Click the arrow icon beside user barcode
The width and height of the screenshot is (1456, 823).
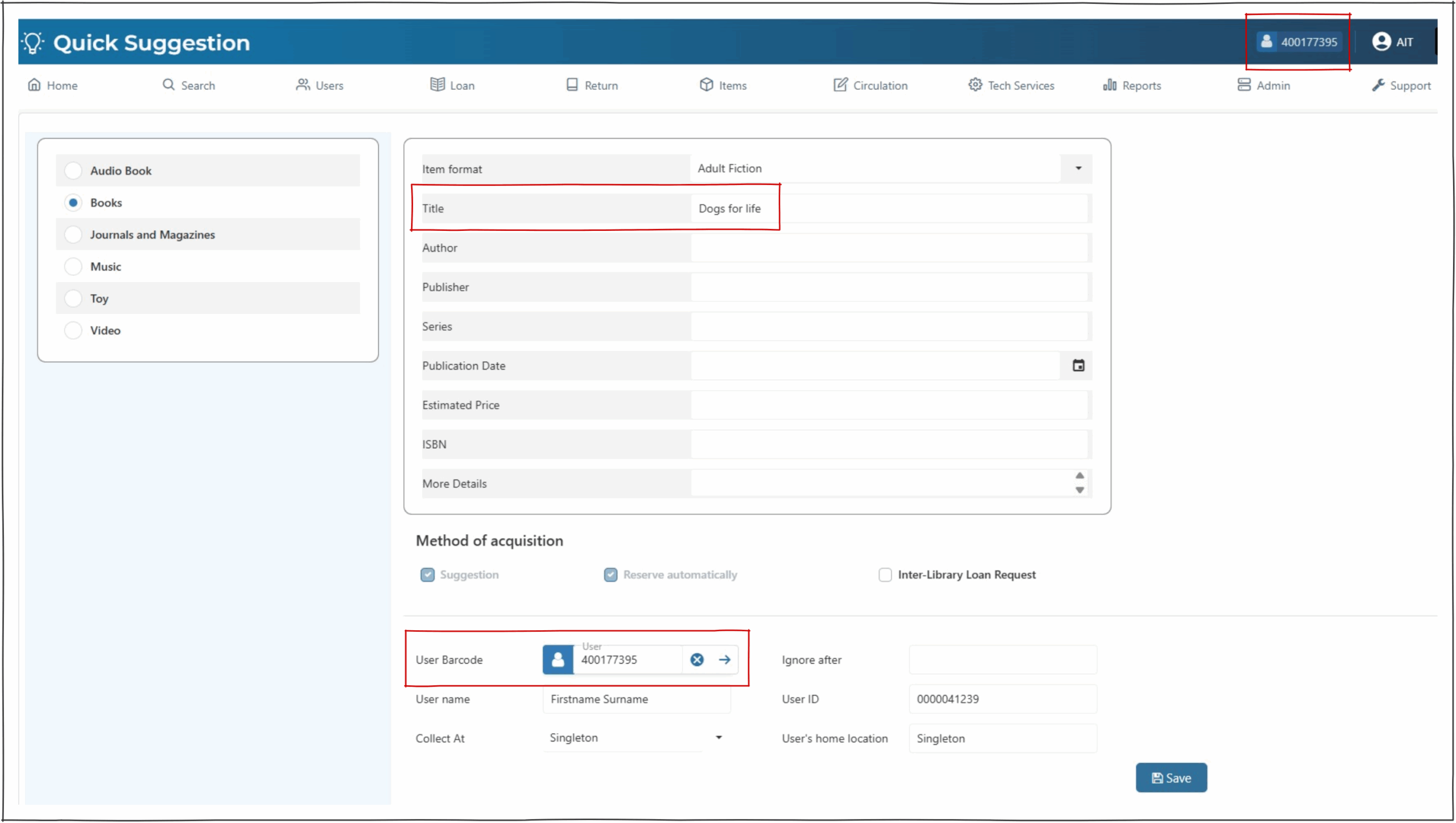click(724, 660)
